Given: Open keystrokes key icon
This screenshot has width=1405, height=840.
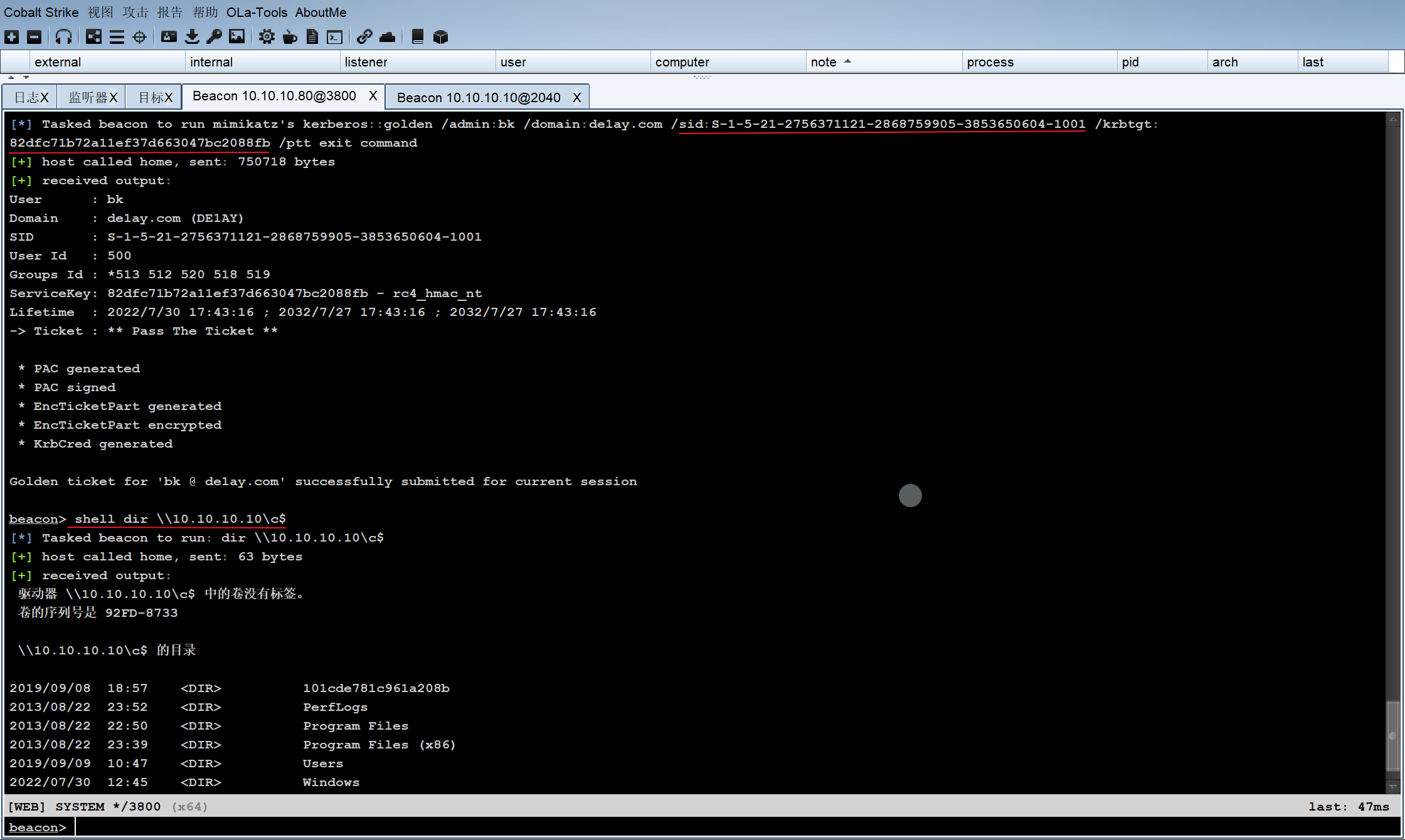Looking at the screenshot, I should [214, 37].
